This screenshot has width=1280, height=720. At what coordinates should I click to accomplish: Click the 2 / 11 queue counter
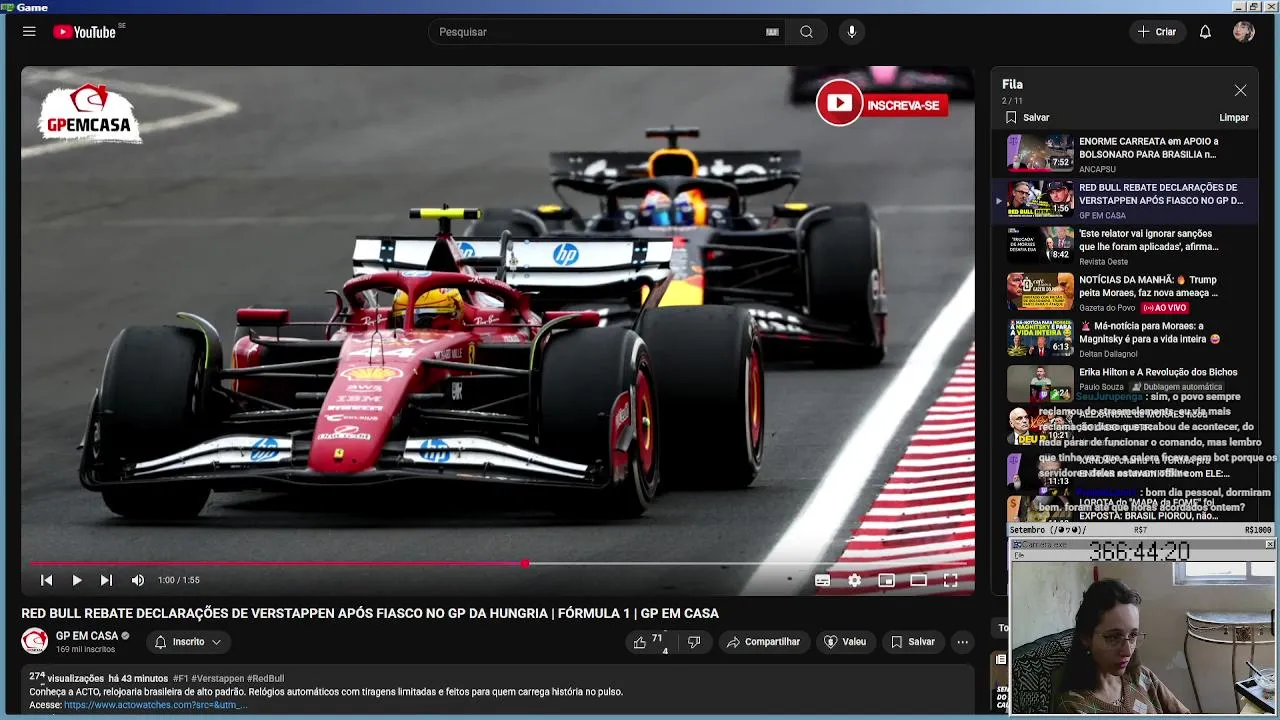pos(1012,101)
